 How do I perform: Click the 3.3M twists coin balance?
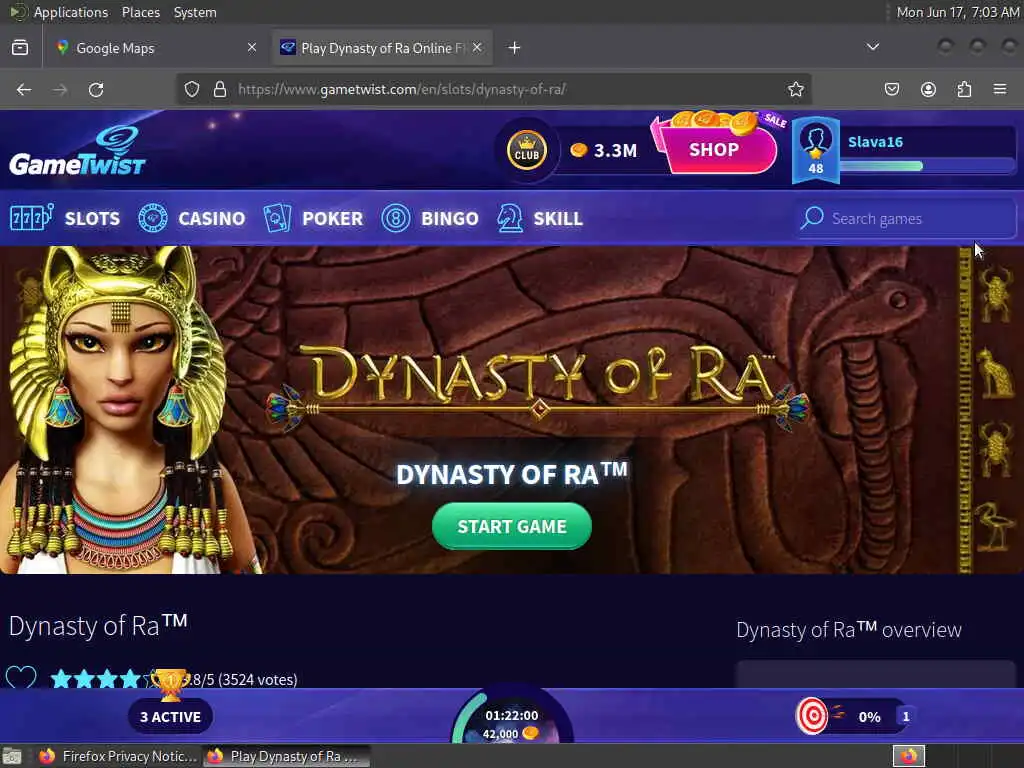click(603, 151)
